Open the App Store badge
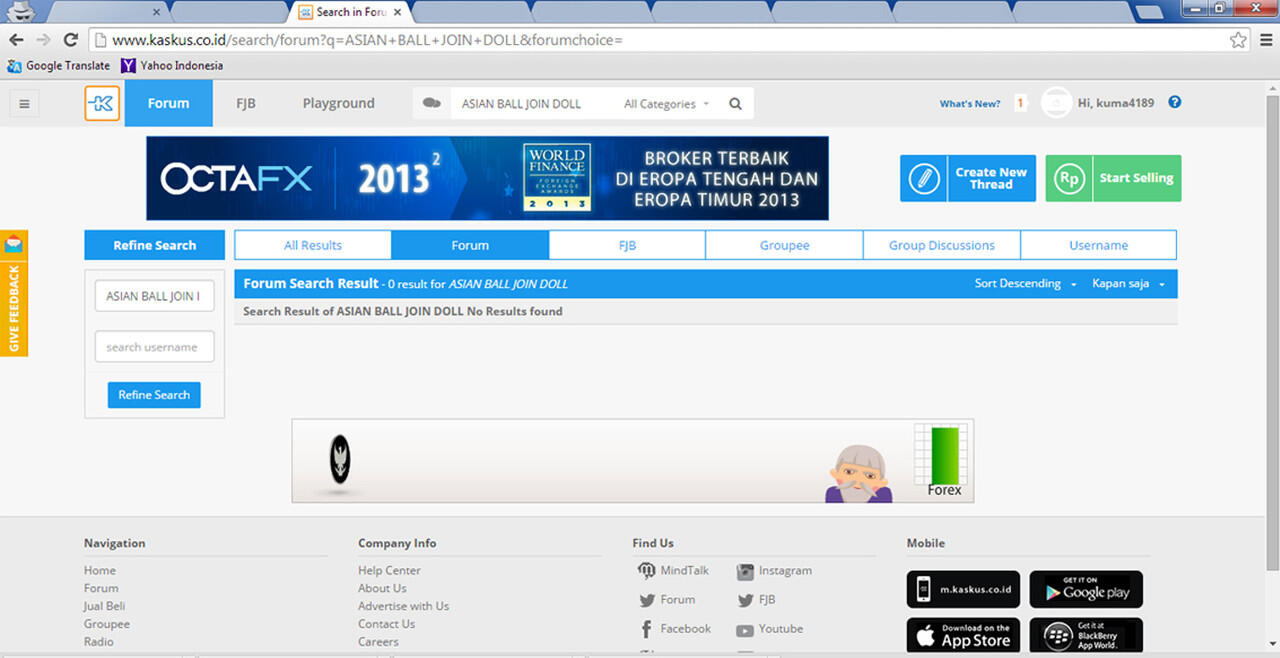 point(963,635)
